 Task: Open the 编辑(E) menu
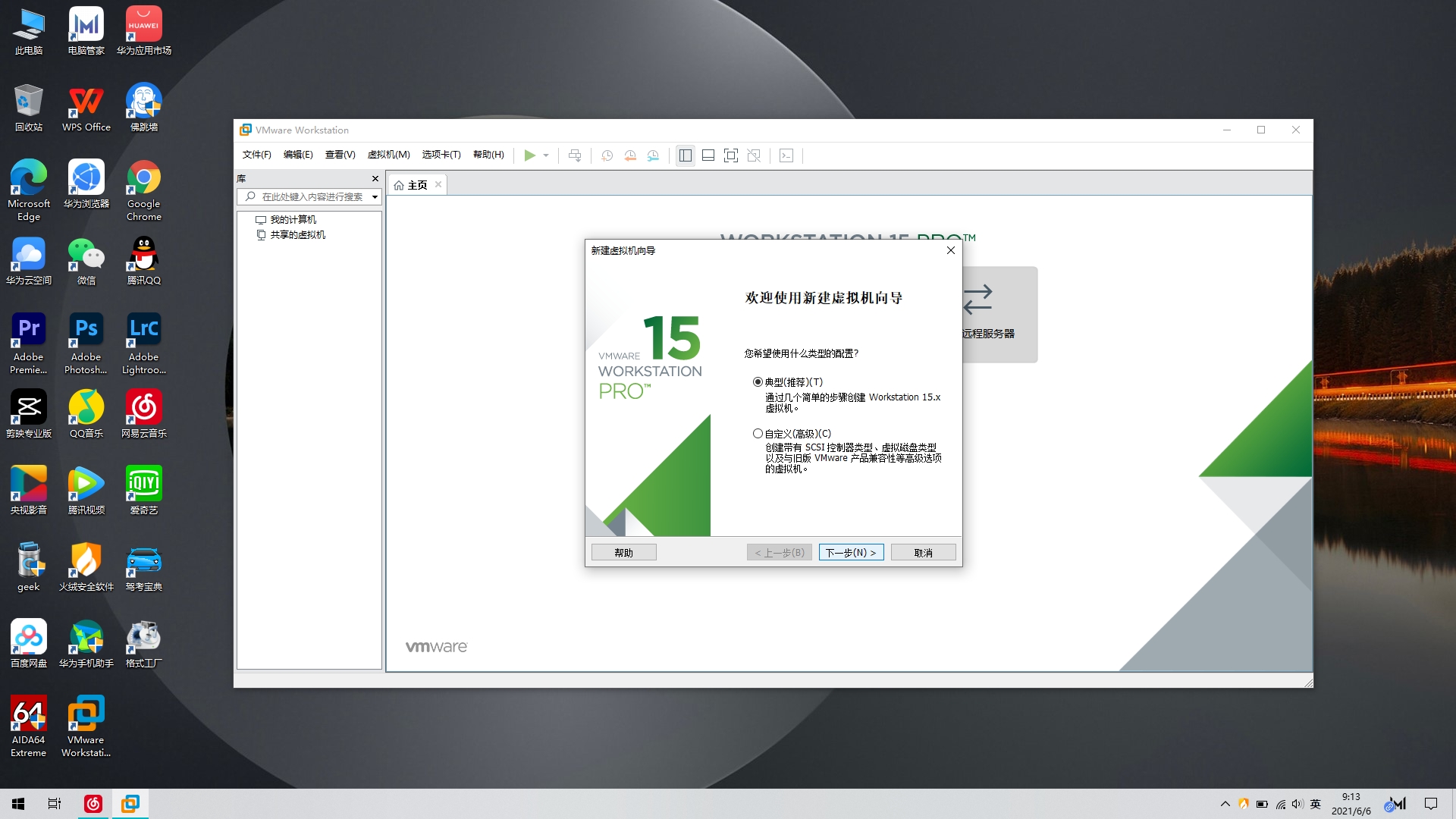pyautogui.click(x=298, y=155)
